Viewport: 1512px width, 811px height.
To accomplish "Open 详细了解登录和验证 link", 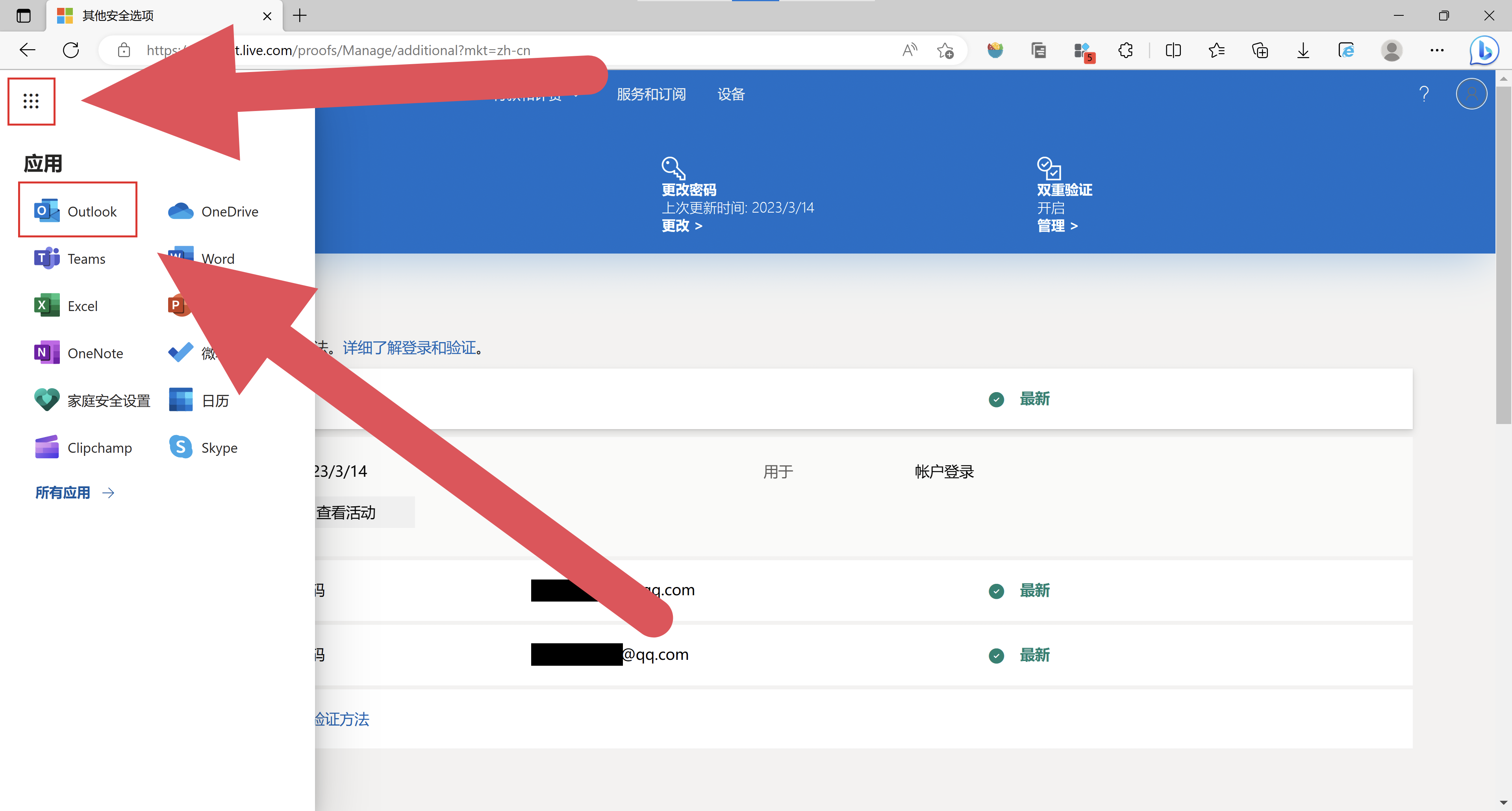I will (x=409, y=348).
